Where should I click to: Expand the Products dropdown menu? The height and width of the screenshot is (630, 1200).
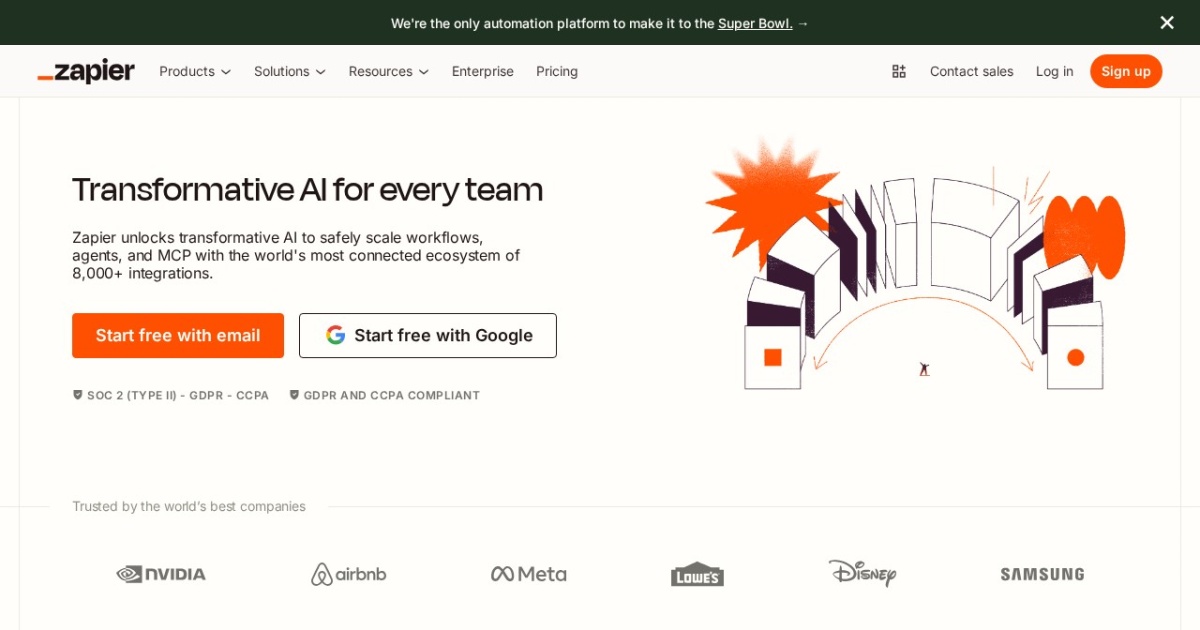click(x=194, y=71)
